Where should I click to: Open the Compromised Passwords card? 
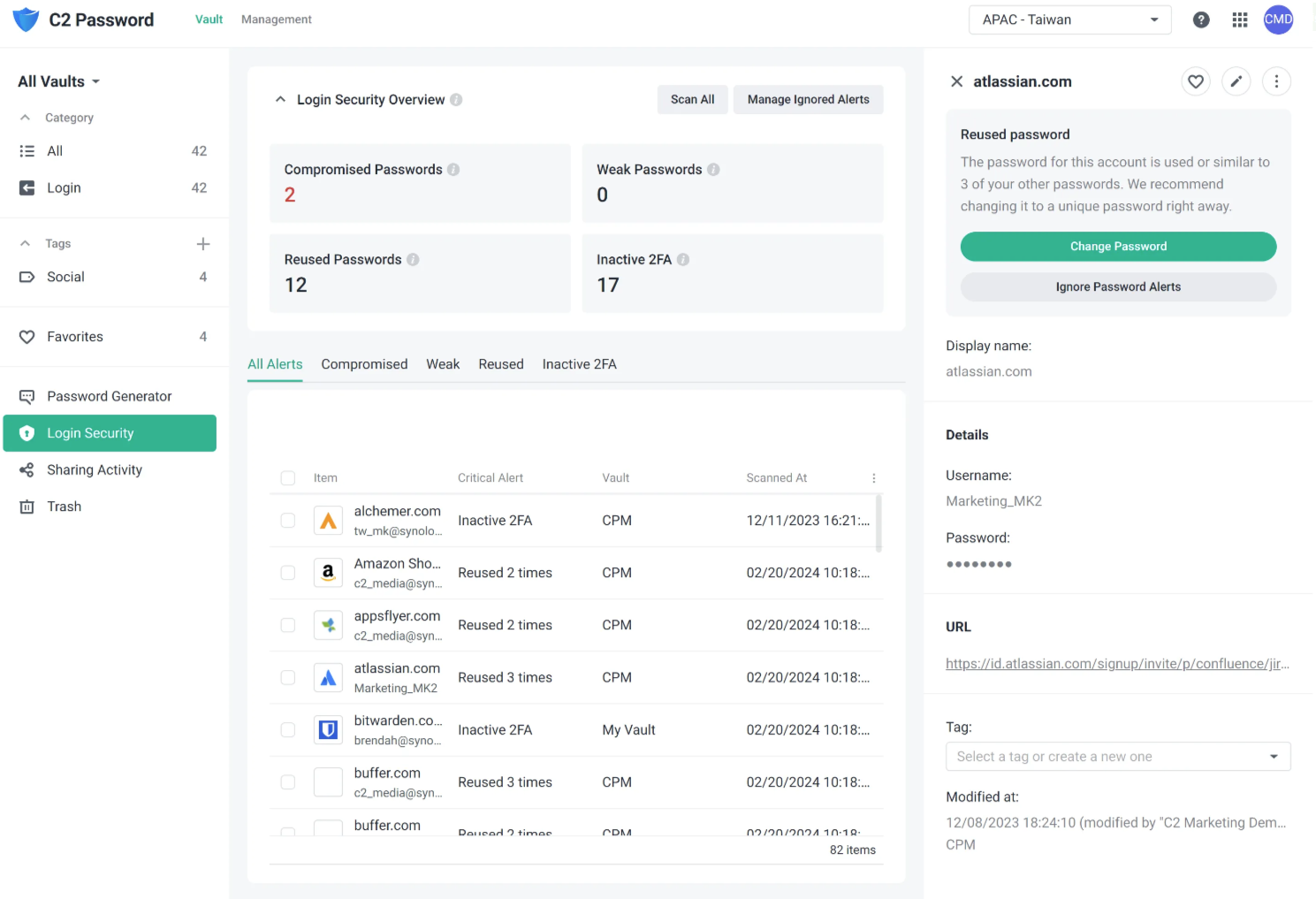tap(420, 183)
